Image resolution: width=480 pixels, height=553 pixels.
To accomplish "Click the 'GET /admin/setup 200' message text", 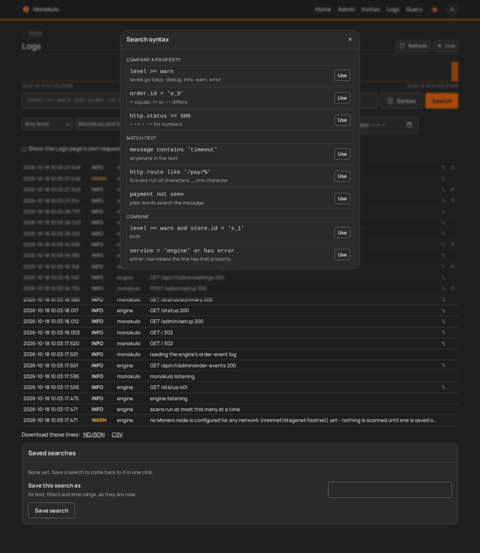I will click(176, 322).
